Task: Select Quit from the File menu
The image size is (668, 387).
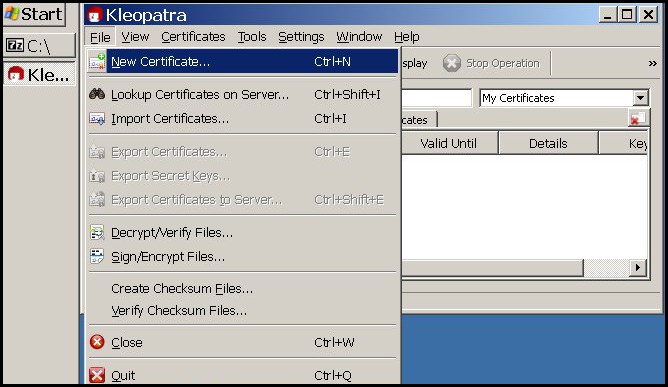Action: click(x=242, y=375)
